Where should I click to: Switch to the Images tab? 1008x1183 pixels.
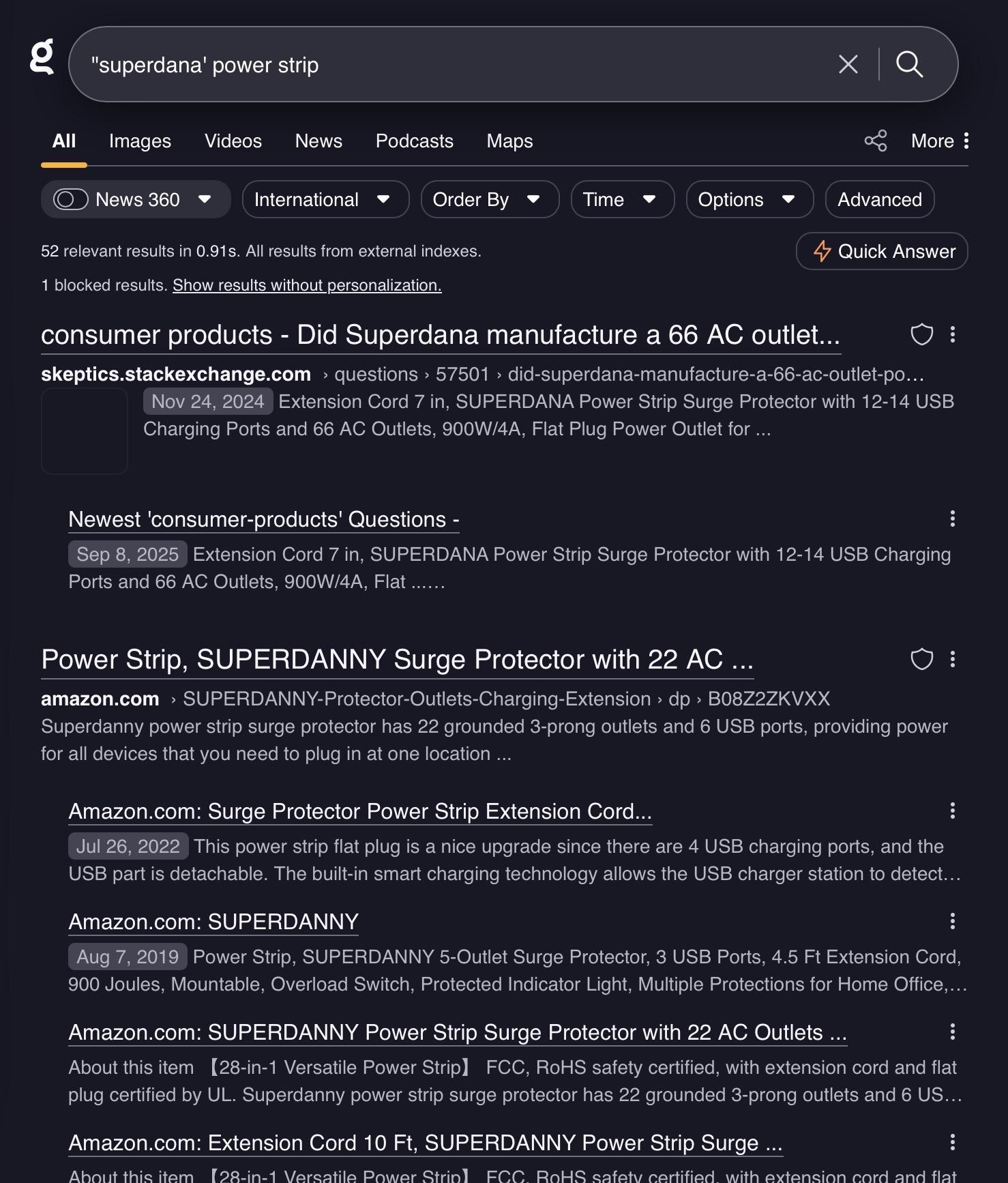(140, 141)
